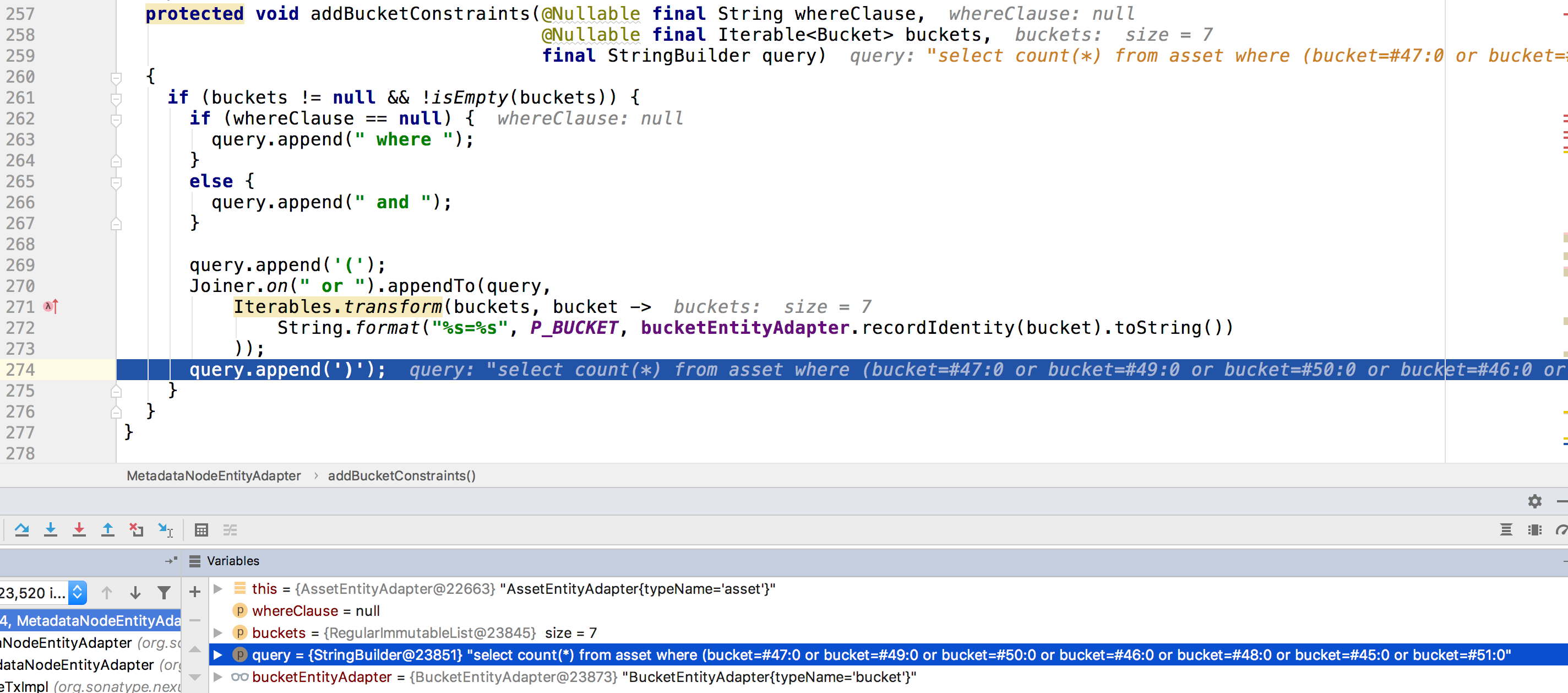Open the Evaluate Expression calculator
This screenshot has height=693, width=1568.
coord(202,530)
